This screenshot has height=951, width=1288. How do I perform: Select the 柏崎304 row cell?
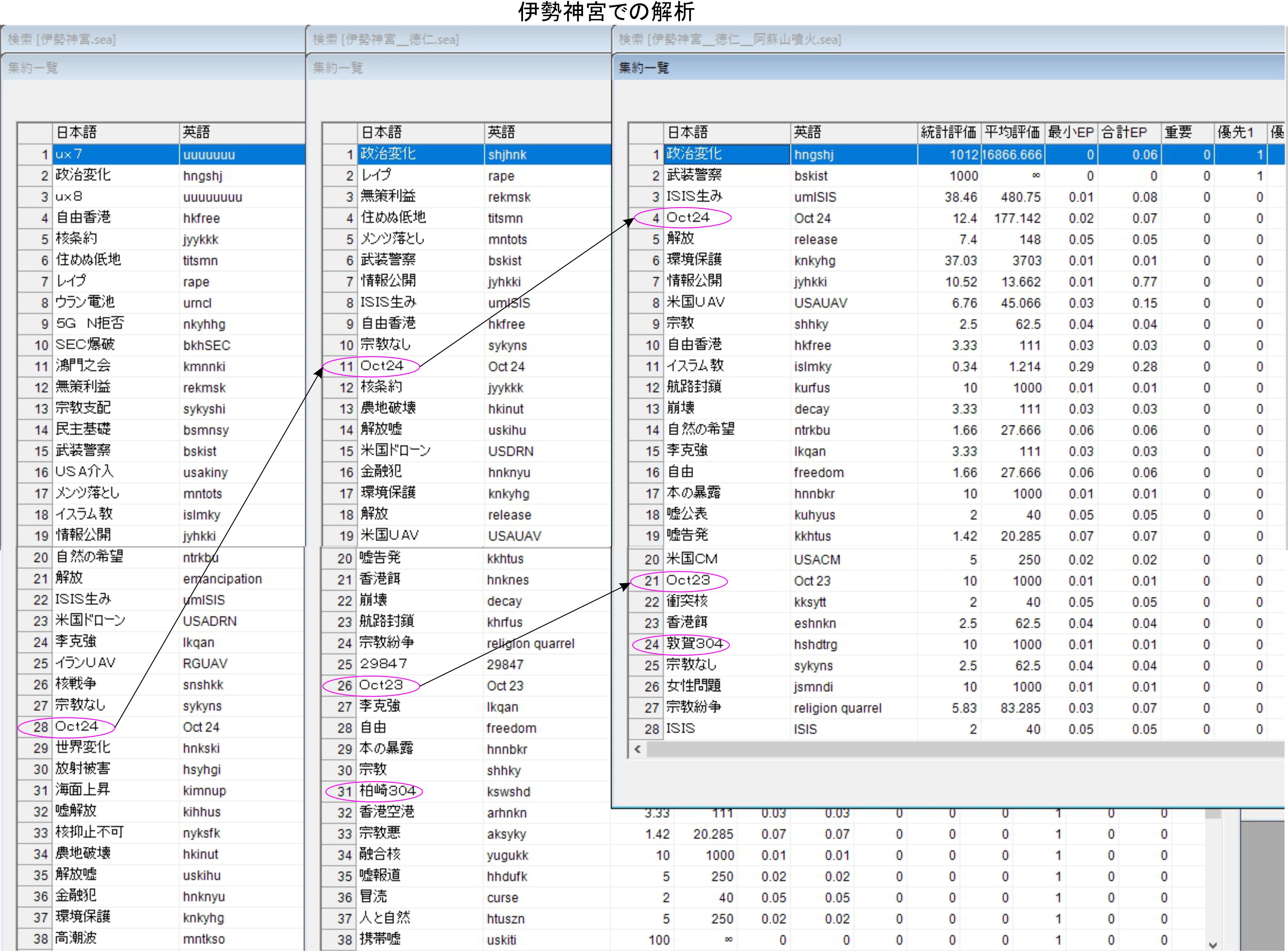click(x=387, y=791)
